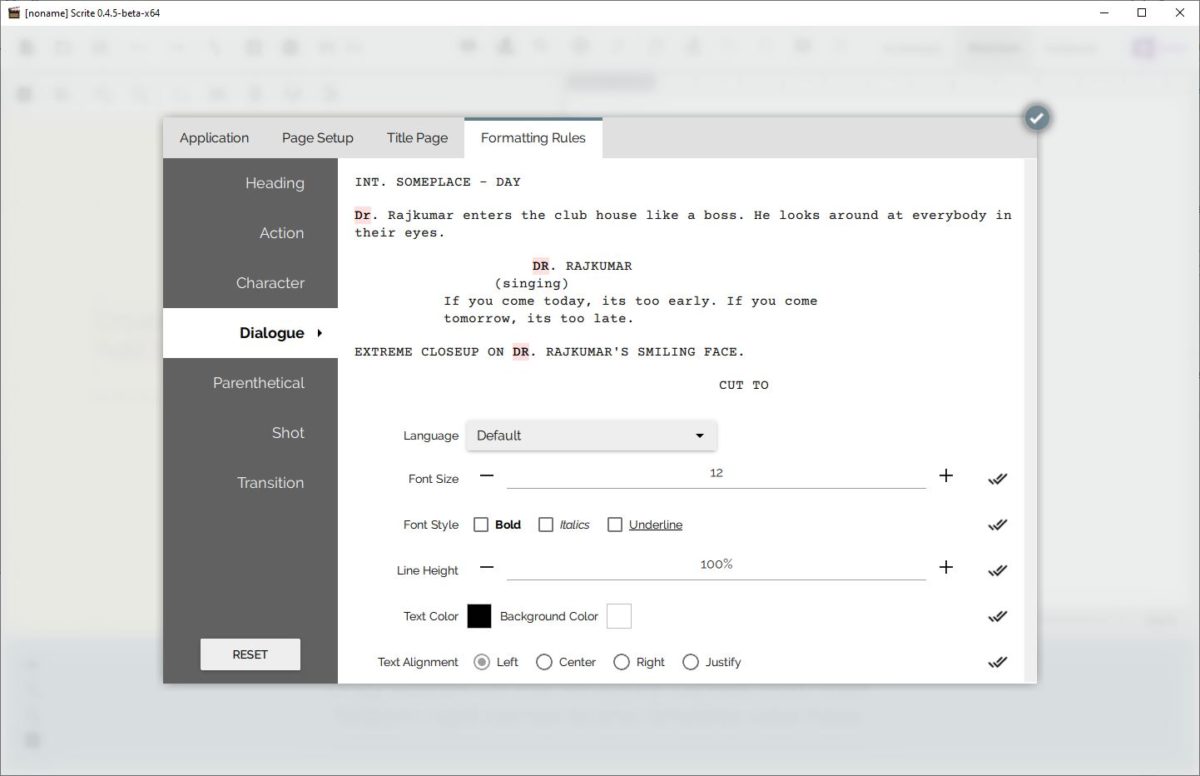Increase font size with the plus icon
The image size is (1200, 776).
pyautogui.click(x=946, y=476)
